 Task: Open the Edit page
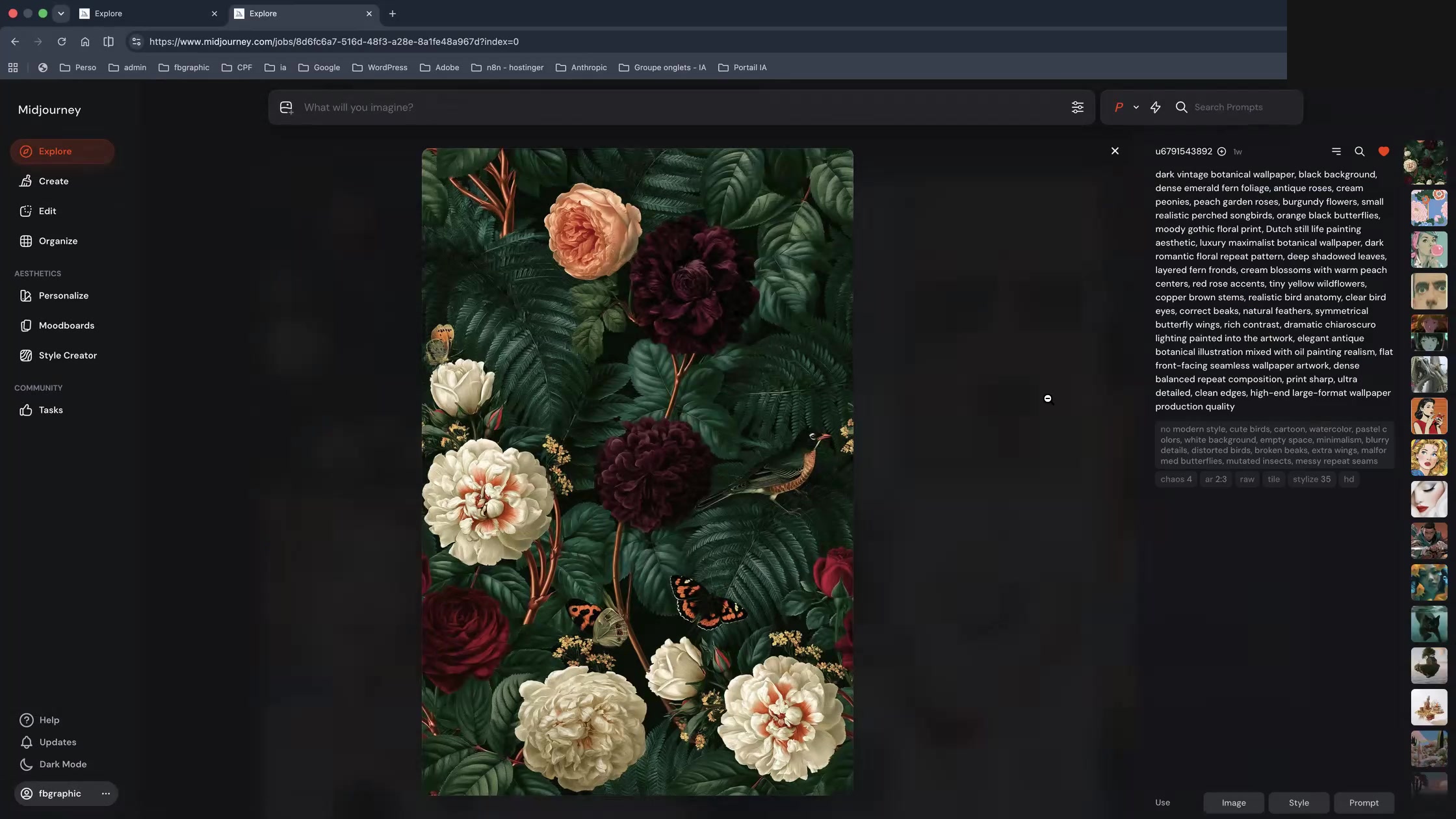47,211
